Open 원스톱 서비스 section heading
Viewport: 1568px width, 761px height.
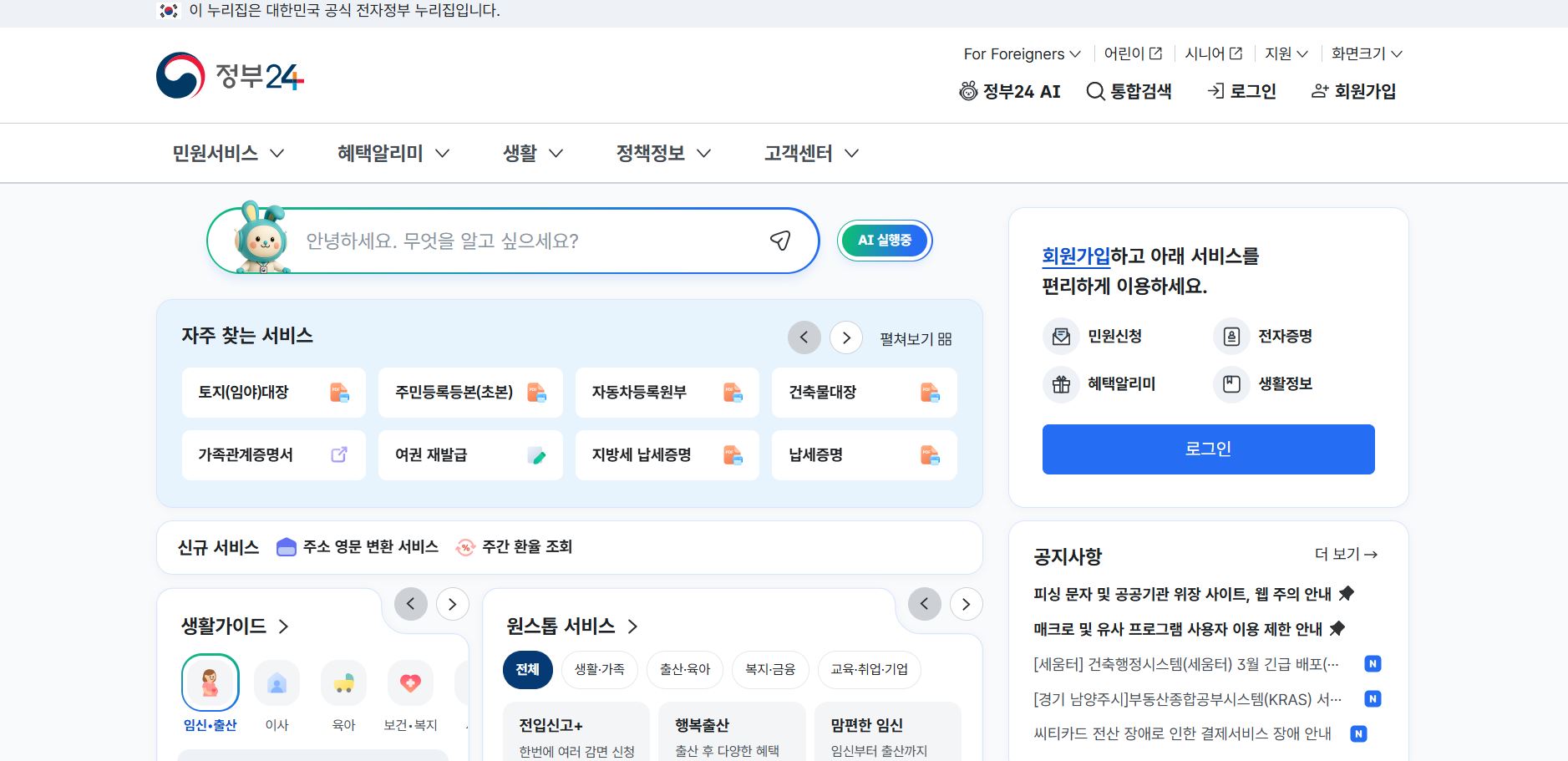click(x=572, y=627)
